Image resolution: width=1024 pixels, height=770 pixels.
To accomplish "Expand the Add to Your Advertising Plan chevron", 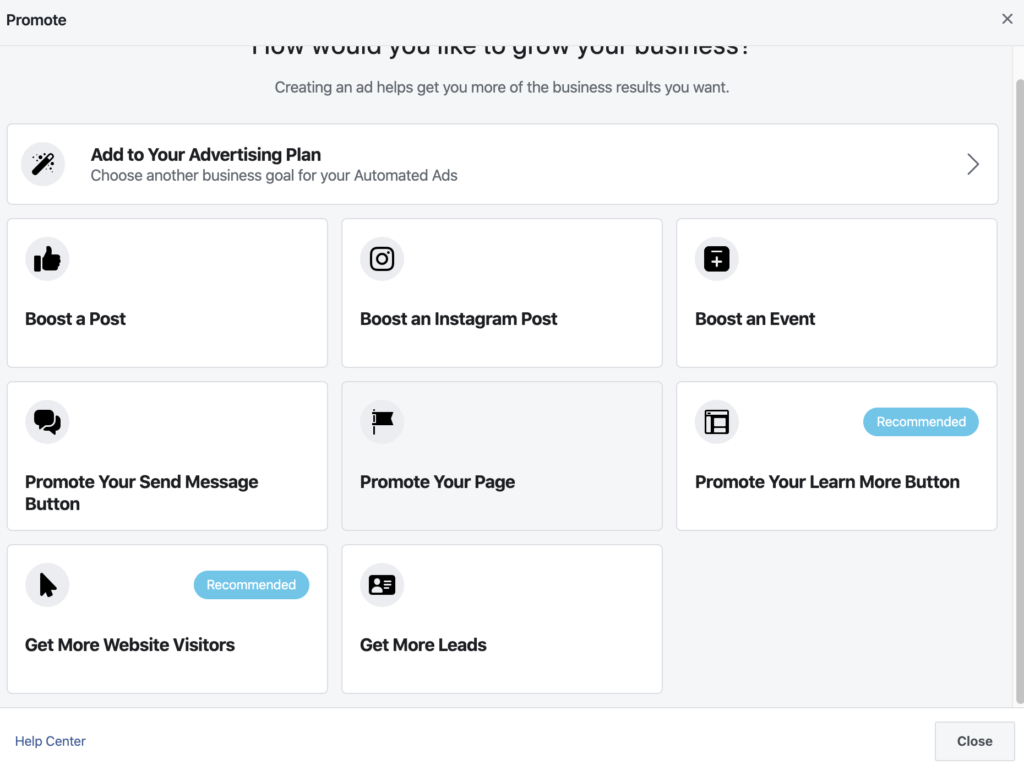I will click(x=972, y=164).
